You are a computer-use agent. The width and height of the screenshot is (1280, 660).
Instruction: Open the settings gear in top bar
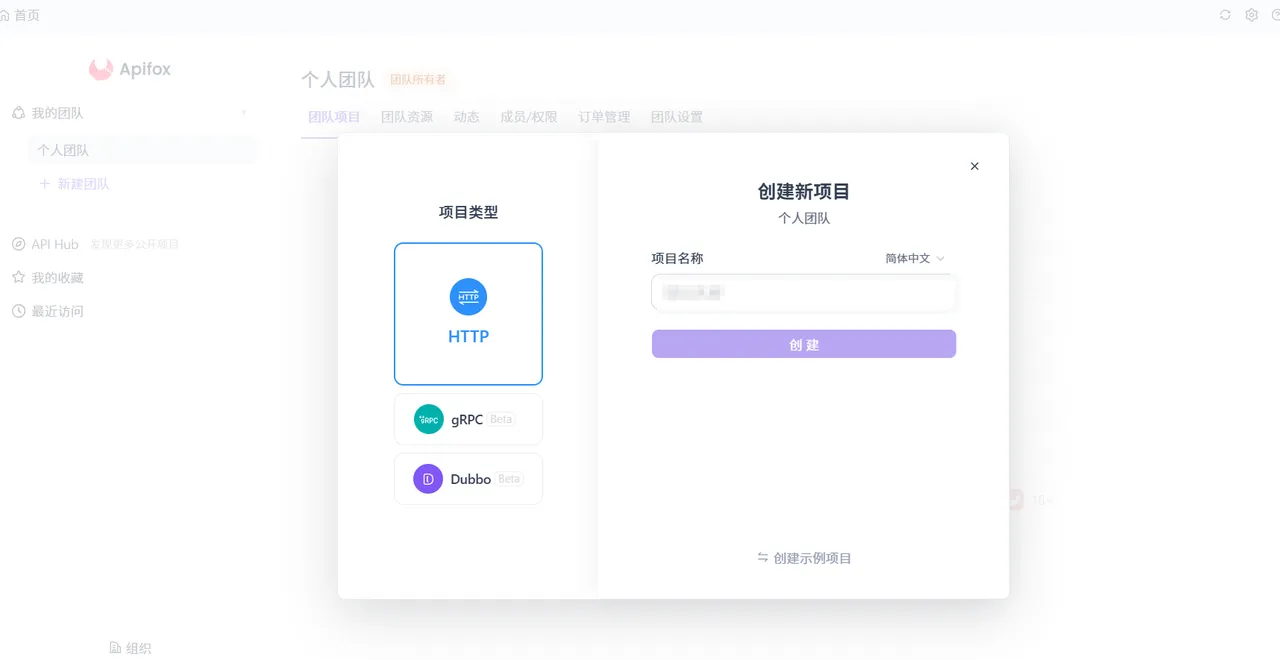pos(1251,15)
